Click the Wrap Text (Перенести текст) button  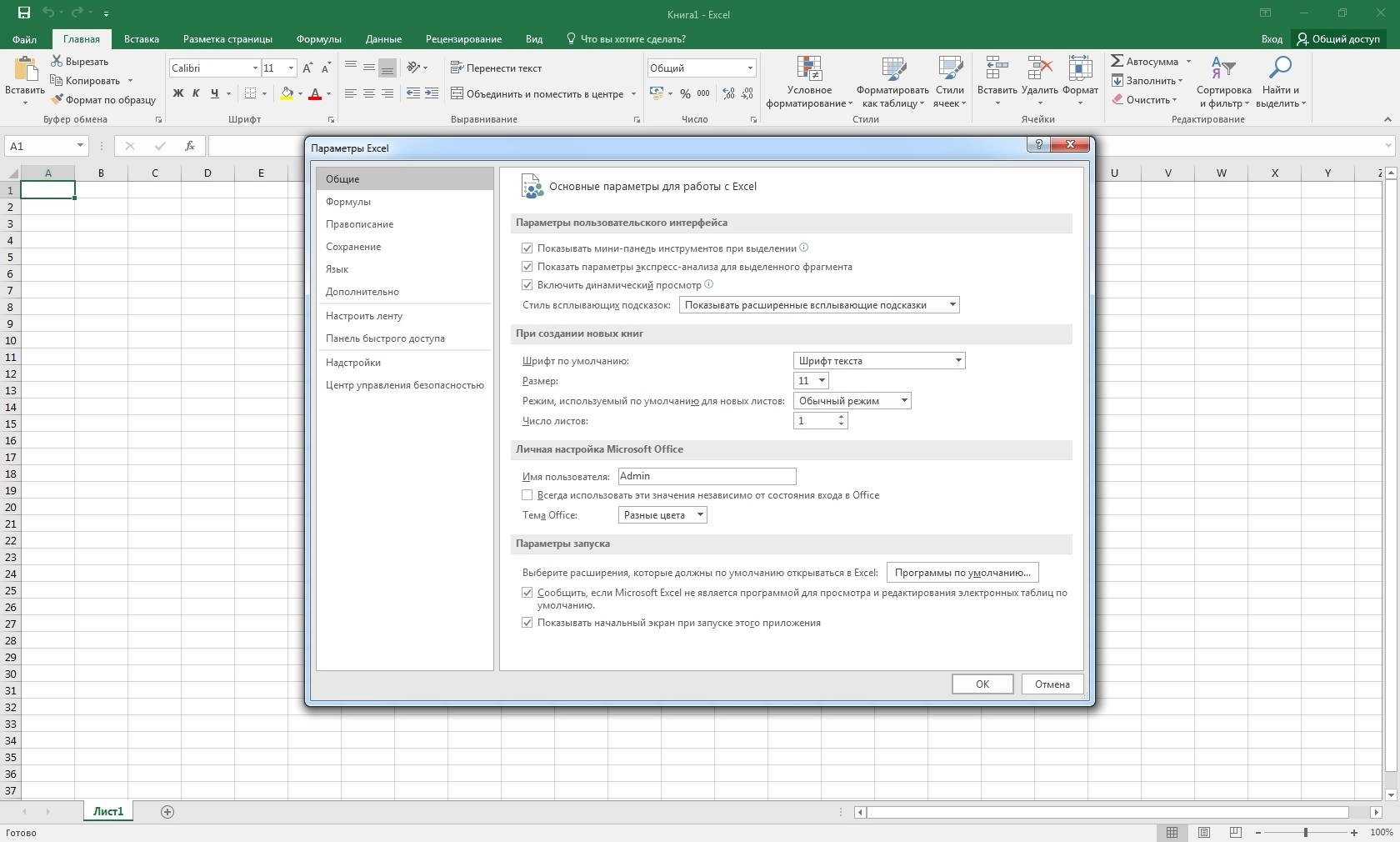[496, 68]
